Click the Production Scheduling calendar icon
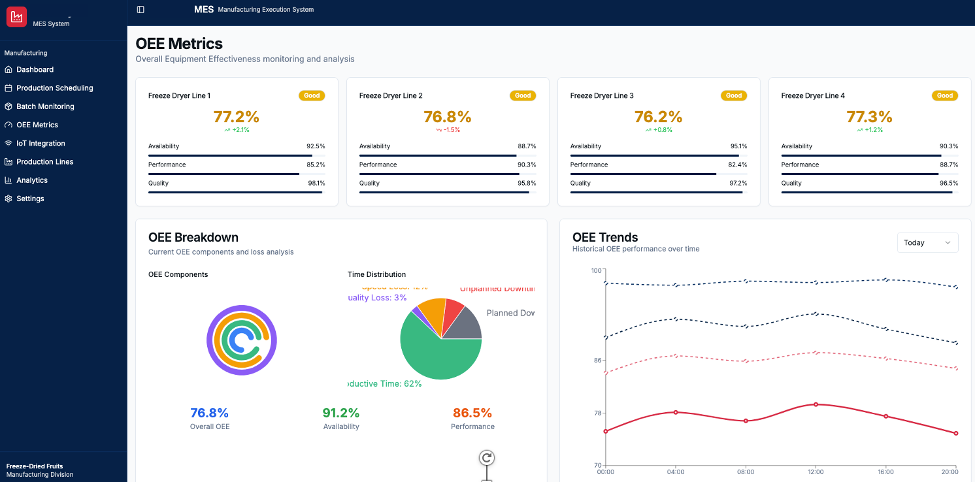The width and height of the screenshot is (977, 483). (x=8, y=88)
